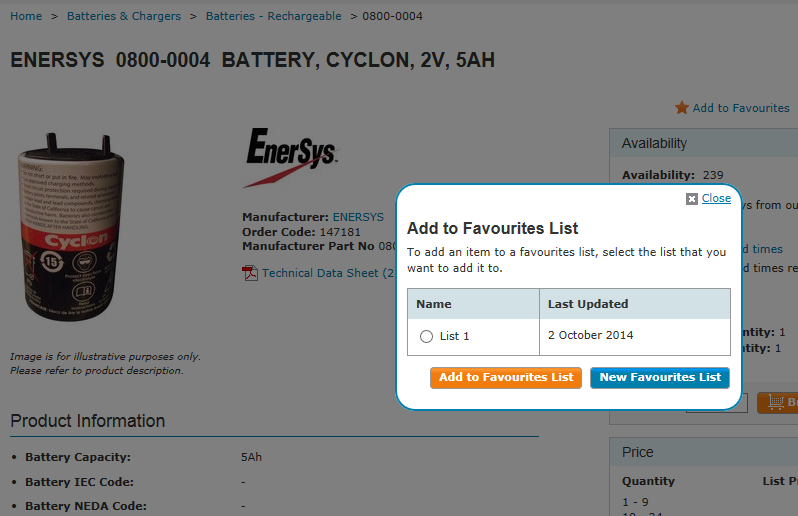Open the Technical Data Sheet link
This screenshot has height=516, width=798.
coord(328,273)
